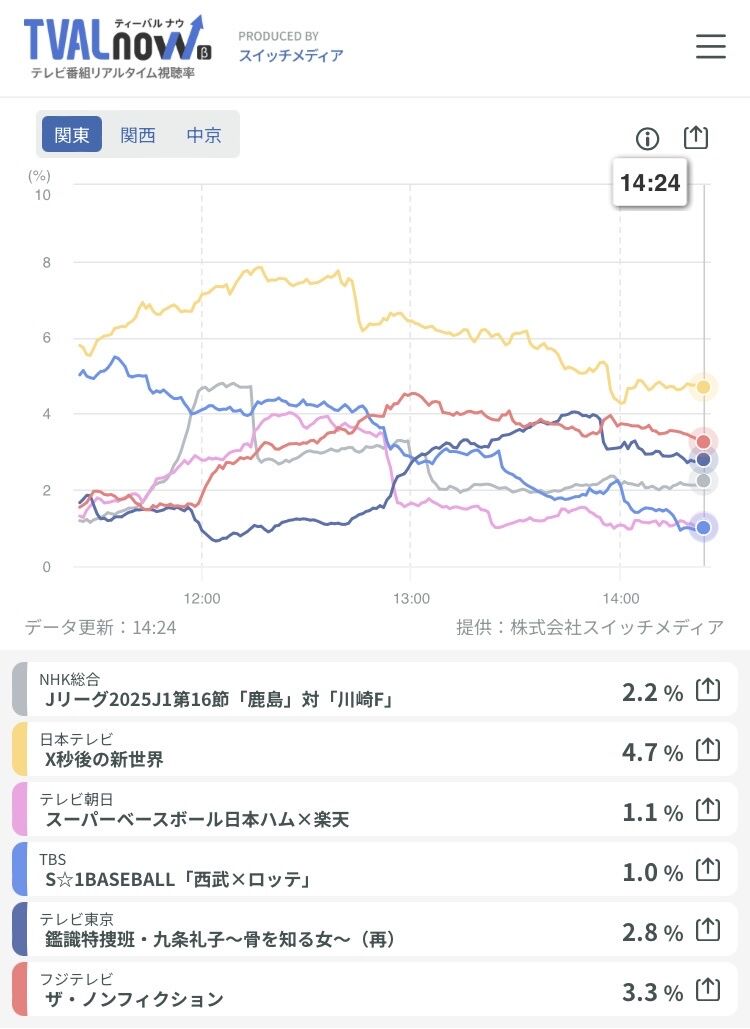
Task: Click the yellow 日本テレビ color swatch
Action: (20, 750)
